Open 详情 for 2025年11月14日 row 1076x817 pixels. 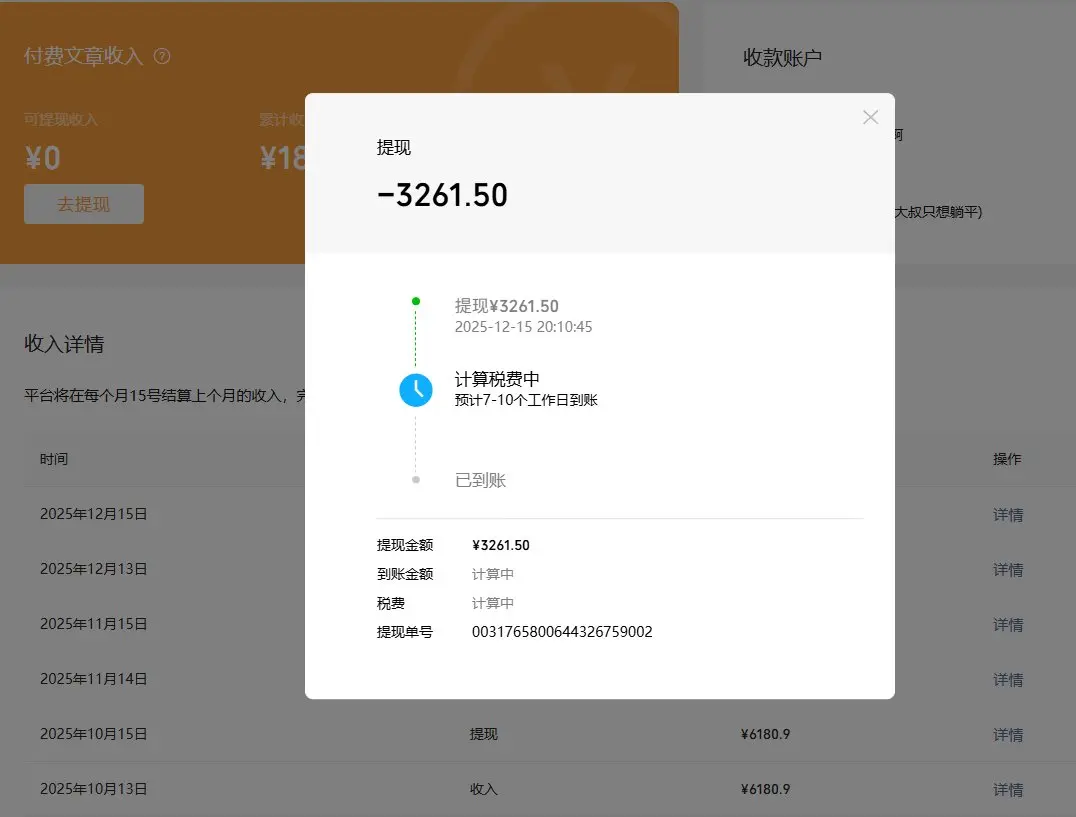[x=1007, y=679]
